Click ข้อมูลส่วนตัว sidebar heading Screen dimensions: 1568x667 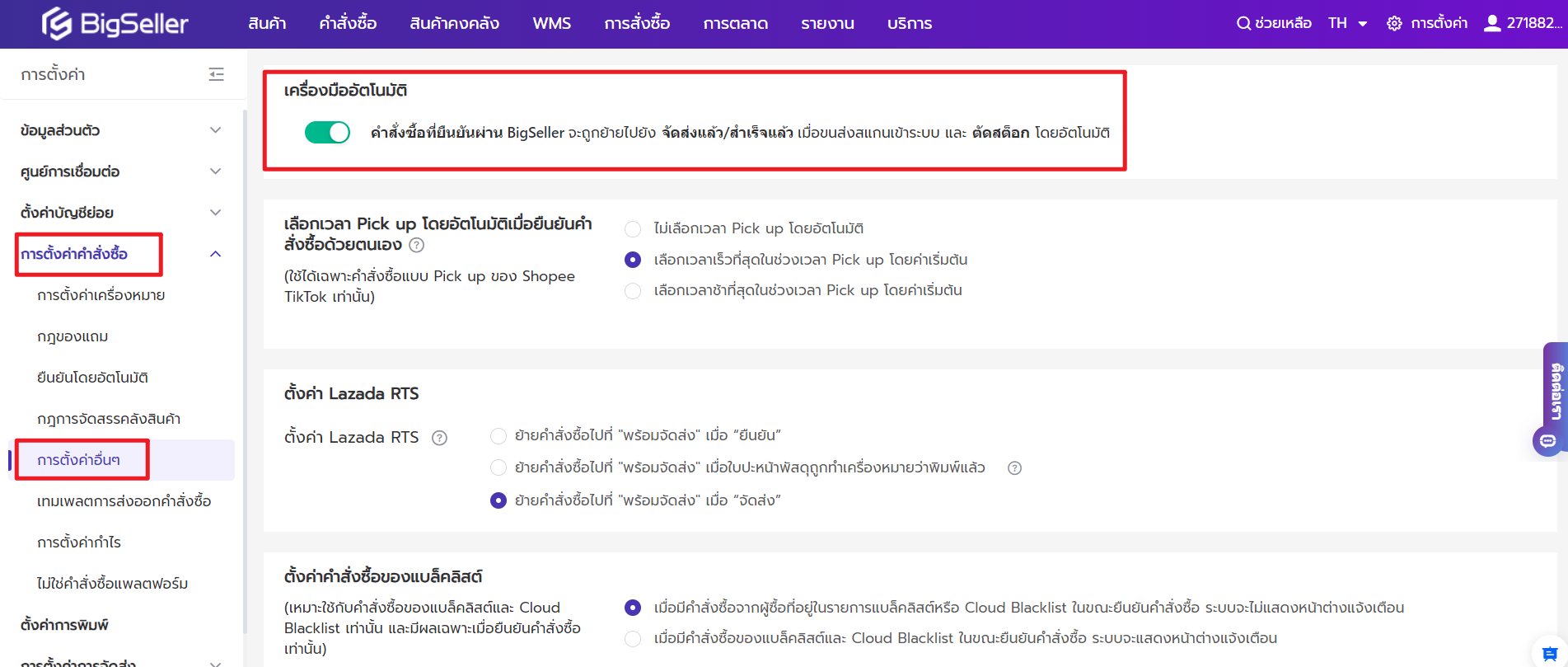pos(60,130)
